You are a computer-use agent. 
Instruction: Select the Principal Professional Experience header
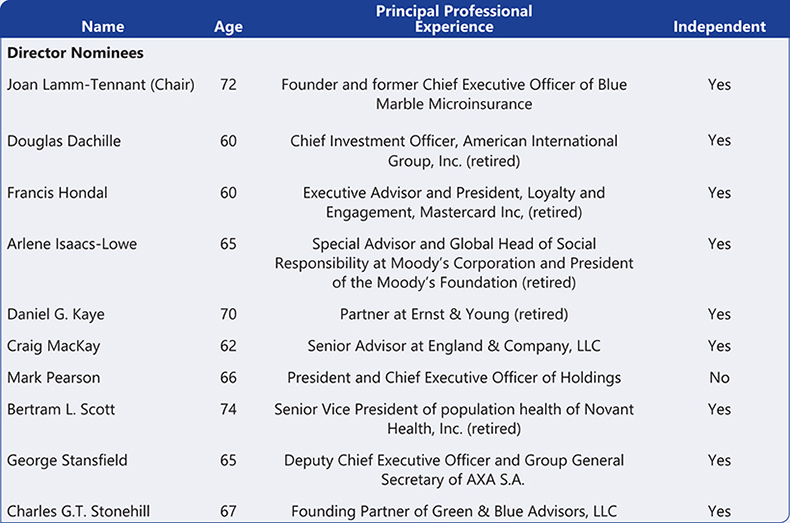pos(454,19)
